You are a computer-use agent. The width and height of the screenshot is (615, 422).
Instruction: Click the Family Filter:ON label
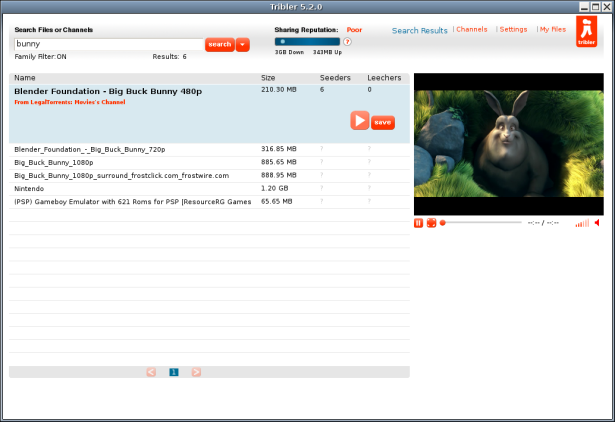(x=40, y=56)
